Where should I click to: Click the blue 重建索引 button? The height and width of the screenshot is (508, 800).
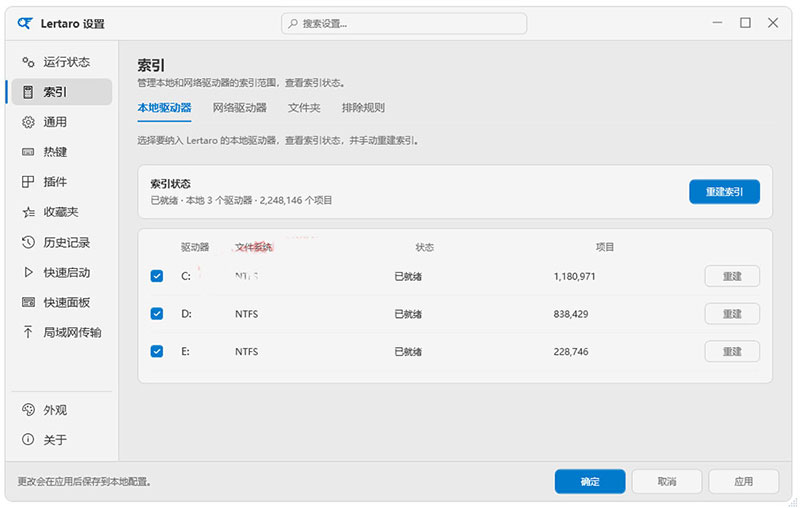724,192
